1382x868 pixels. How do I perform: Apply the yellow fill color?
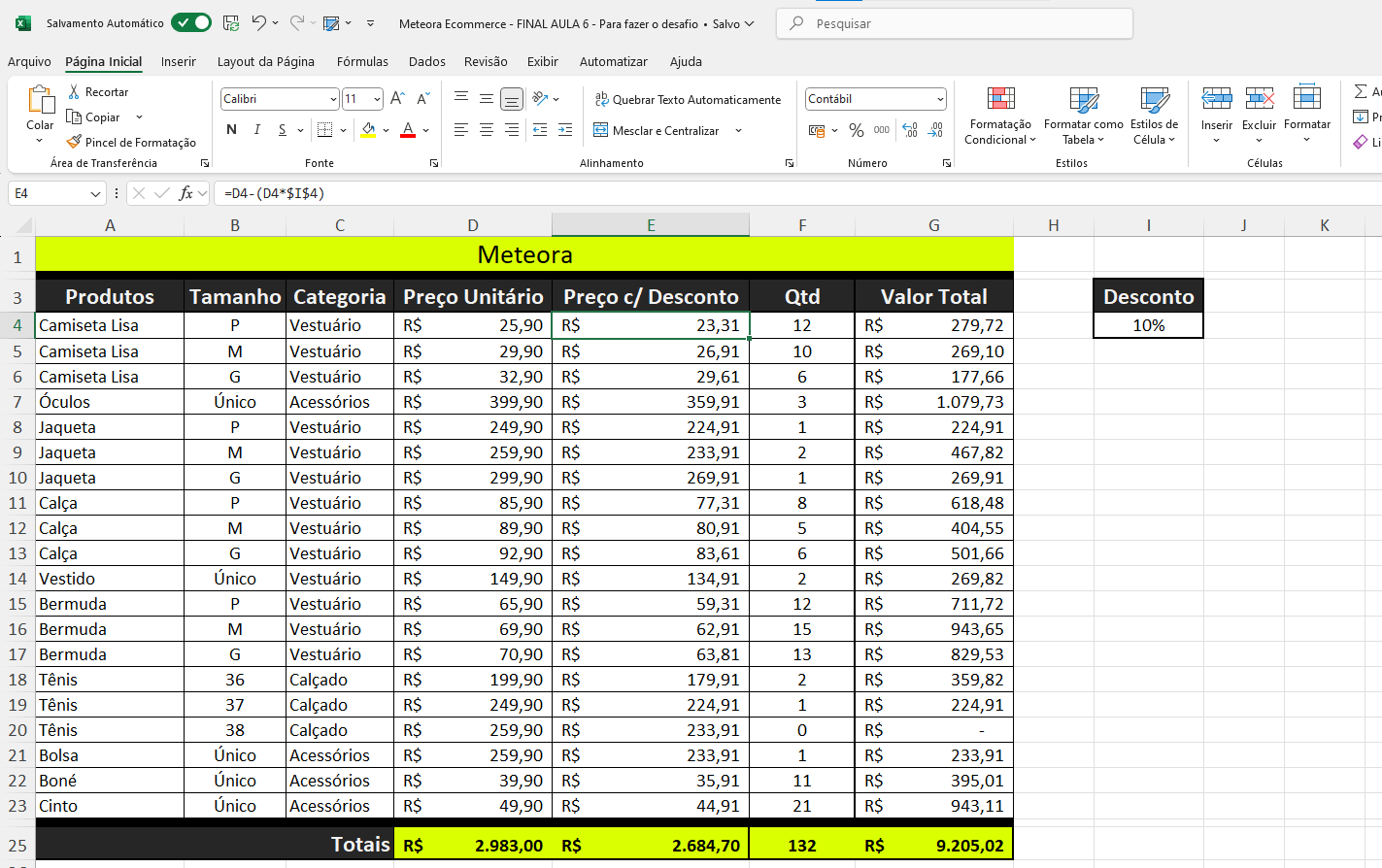[368, 130]
